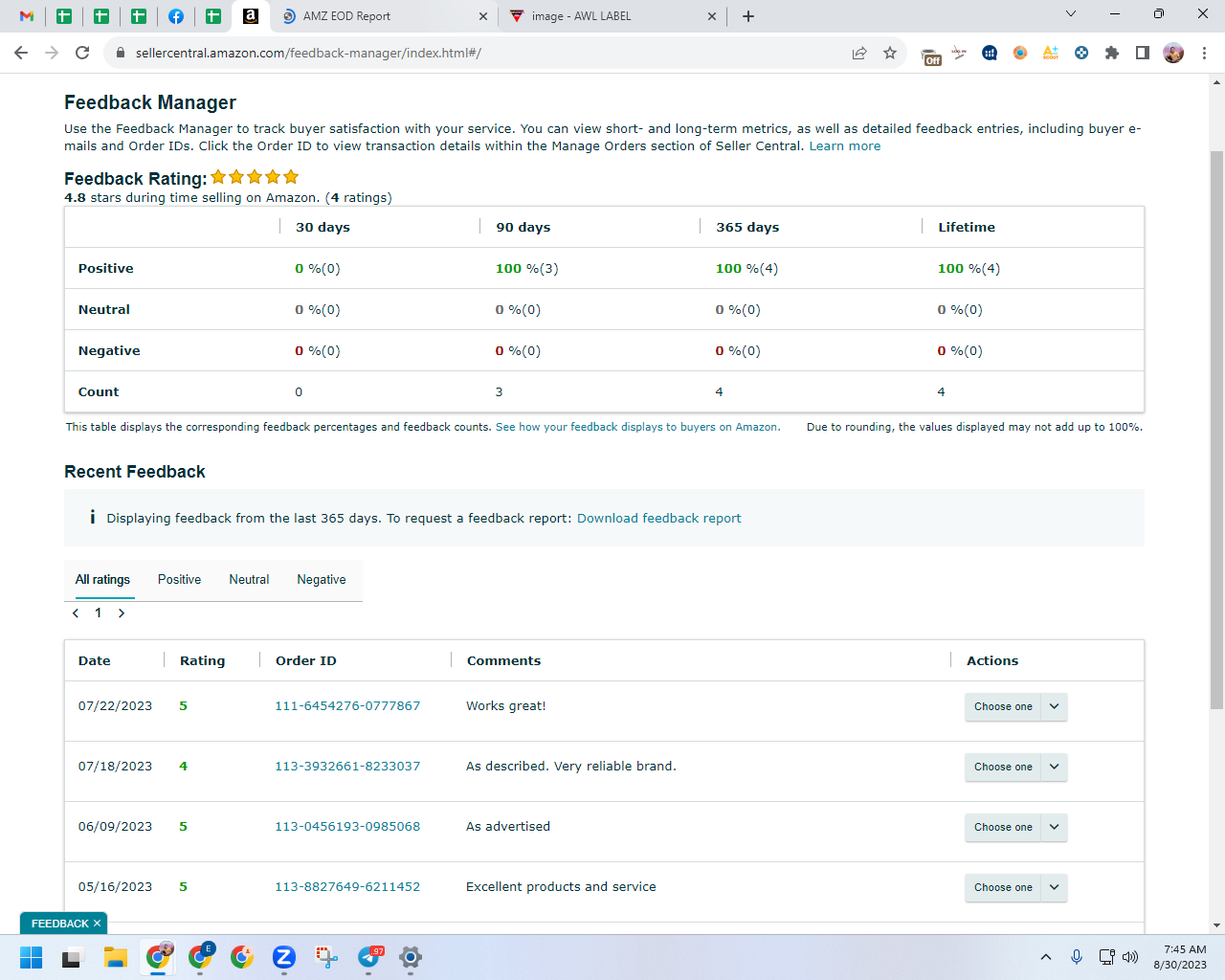Select the Amazon Seller Central tab
The image size is (1225, 980).
(x=251, y=16)
